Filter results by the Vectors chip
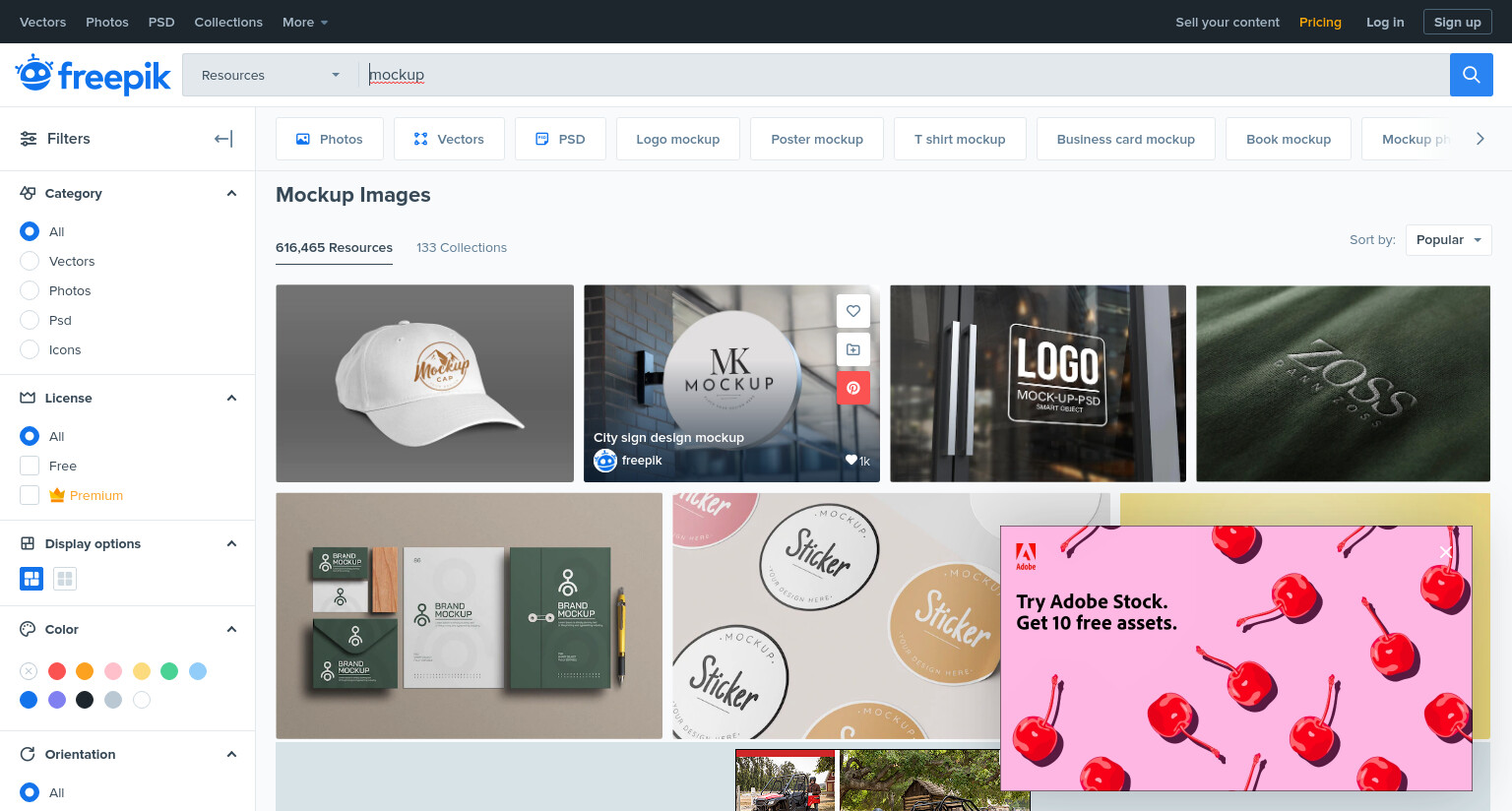This screenshot has width=1512, height=811. pos(449,139)
